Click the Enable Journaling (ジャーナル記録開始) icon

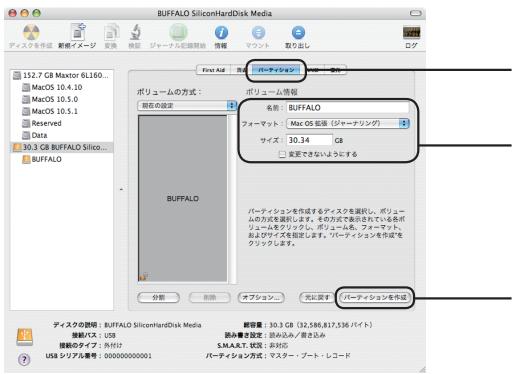point(178,32)
